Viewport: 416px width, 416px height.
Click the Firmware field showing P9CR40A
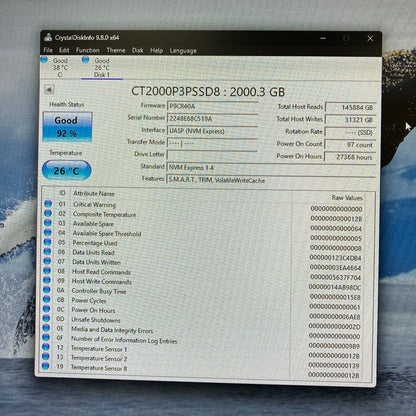[212, 107]
